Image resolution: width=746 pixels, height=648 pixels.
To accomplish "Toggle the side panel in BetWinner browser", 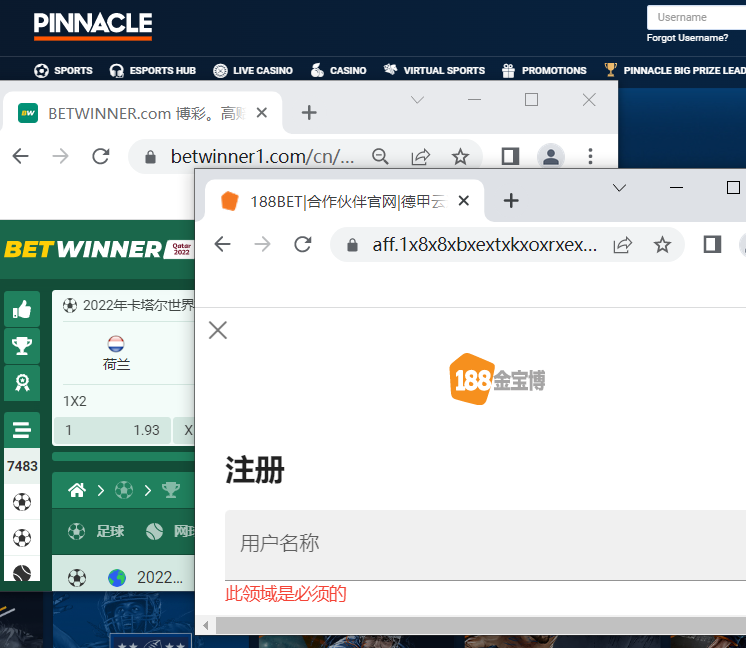I will tap(510, 156).
